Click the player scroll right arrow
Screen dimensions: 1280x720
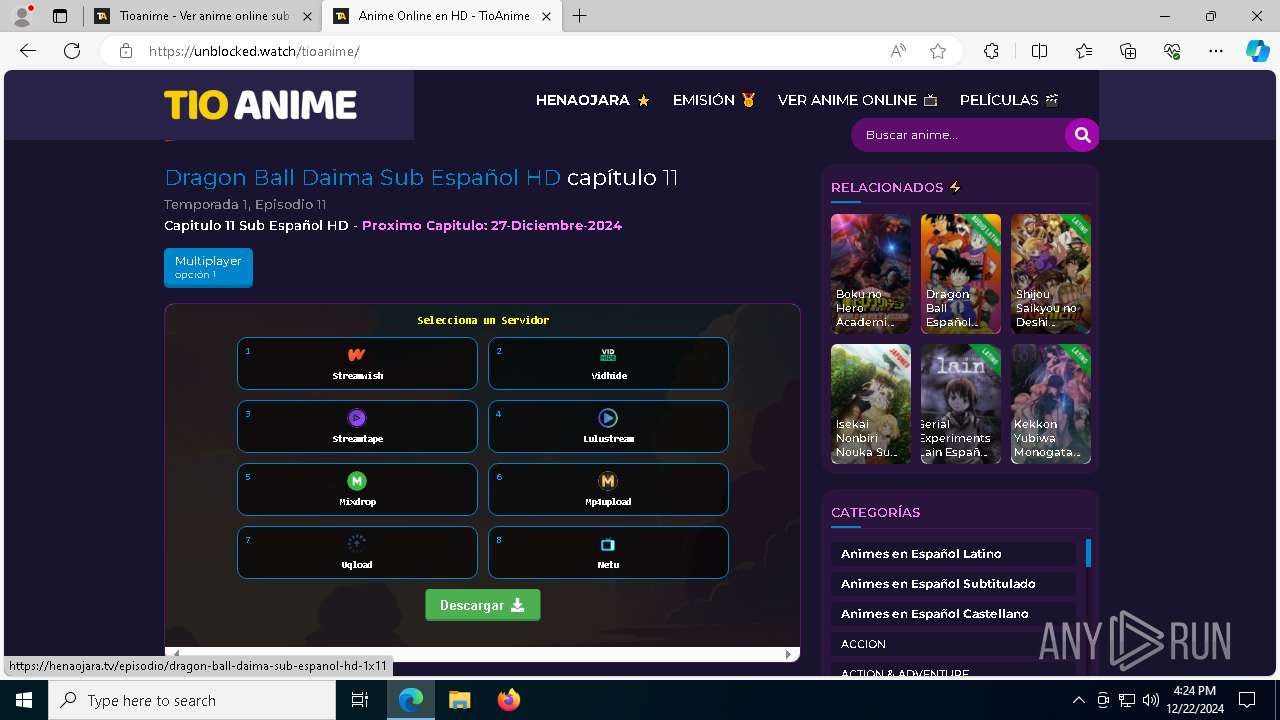click(788, 654)
